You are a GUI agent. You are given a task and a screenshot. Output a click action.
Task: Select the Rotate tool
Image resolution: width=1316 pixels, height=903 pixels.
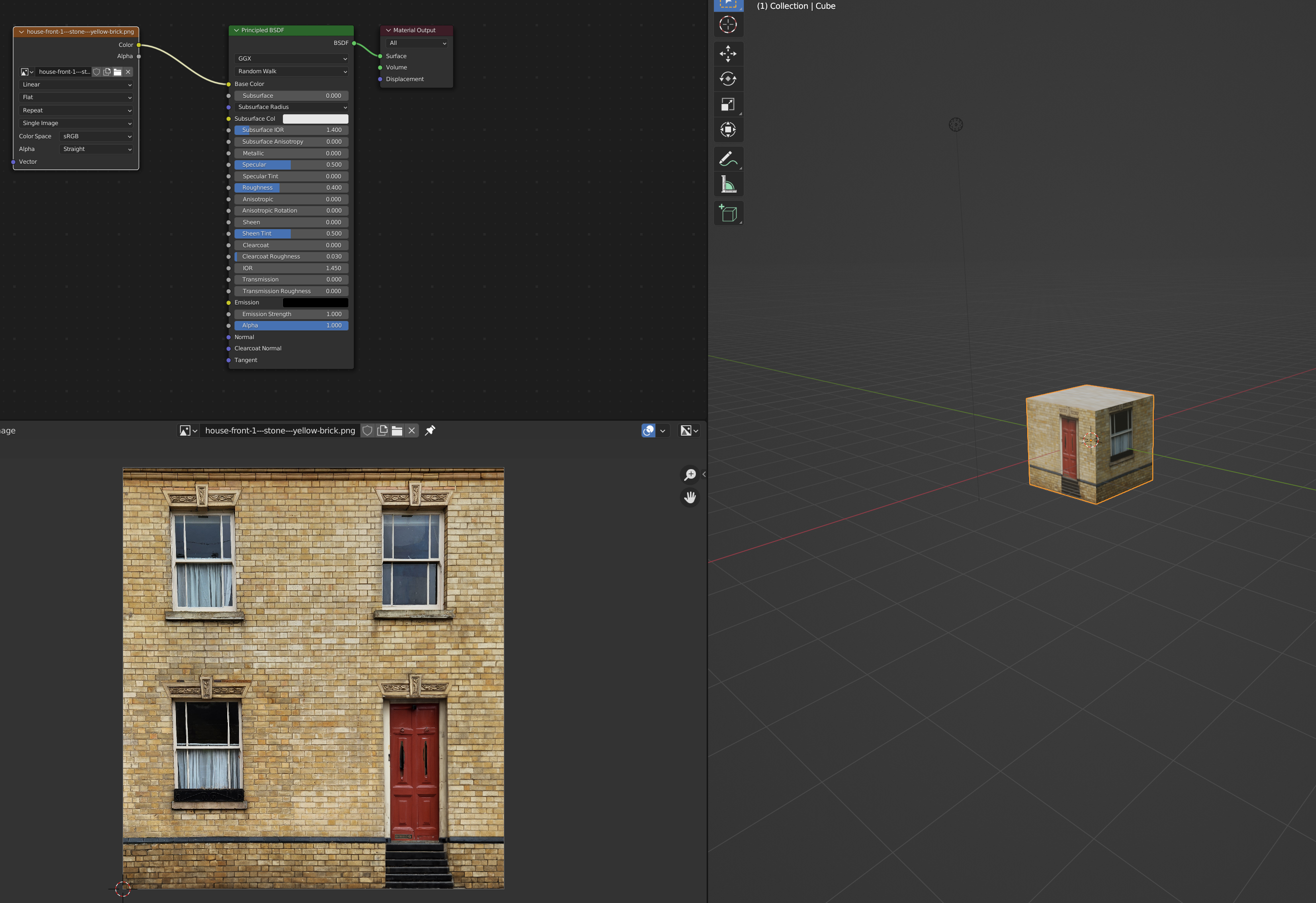pyautogui.click(x=728, y=79)
